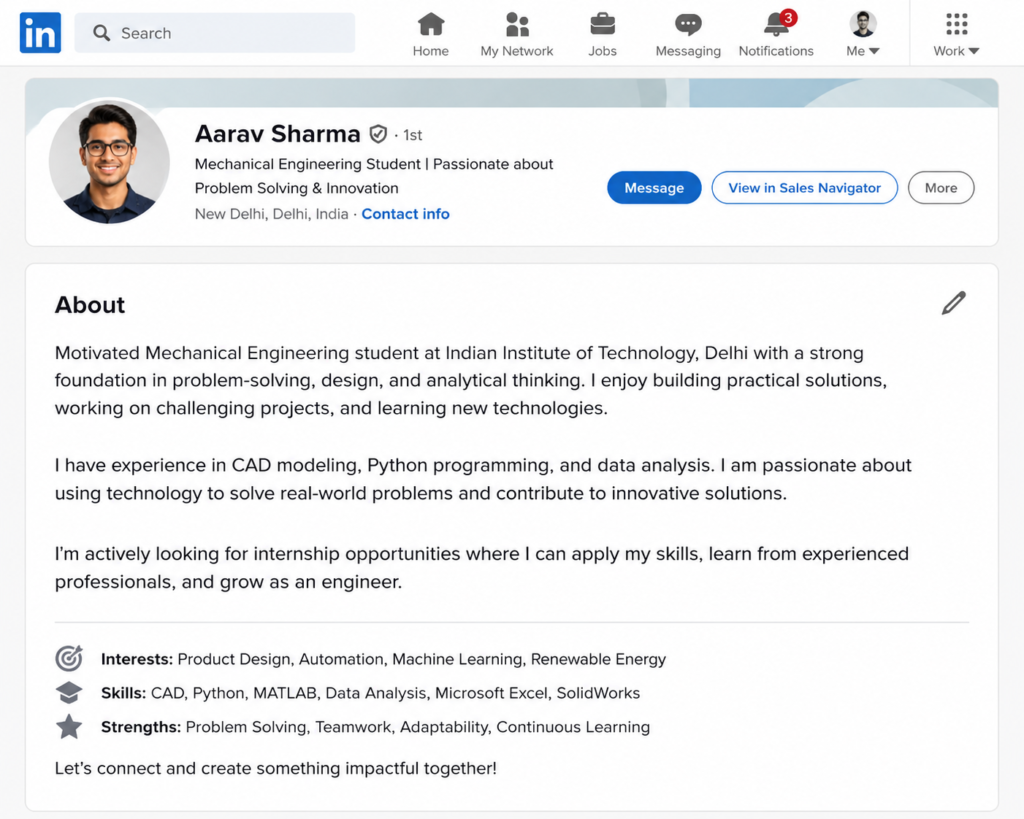Focus the Search input field
1024x819 pixels.
click(x=215, y=33)
